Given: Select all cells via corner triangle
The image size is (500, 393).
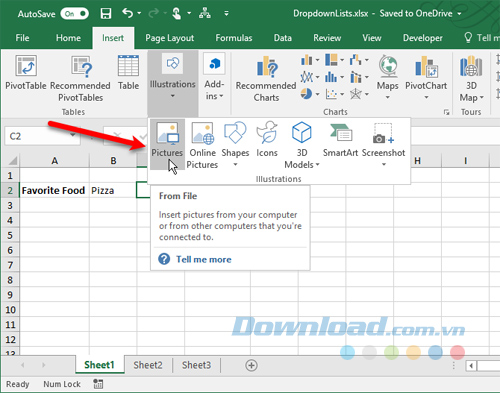Looking at the screenshot, I should click(13, 161).
